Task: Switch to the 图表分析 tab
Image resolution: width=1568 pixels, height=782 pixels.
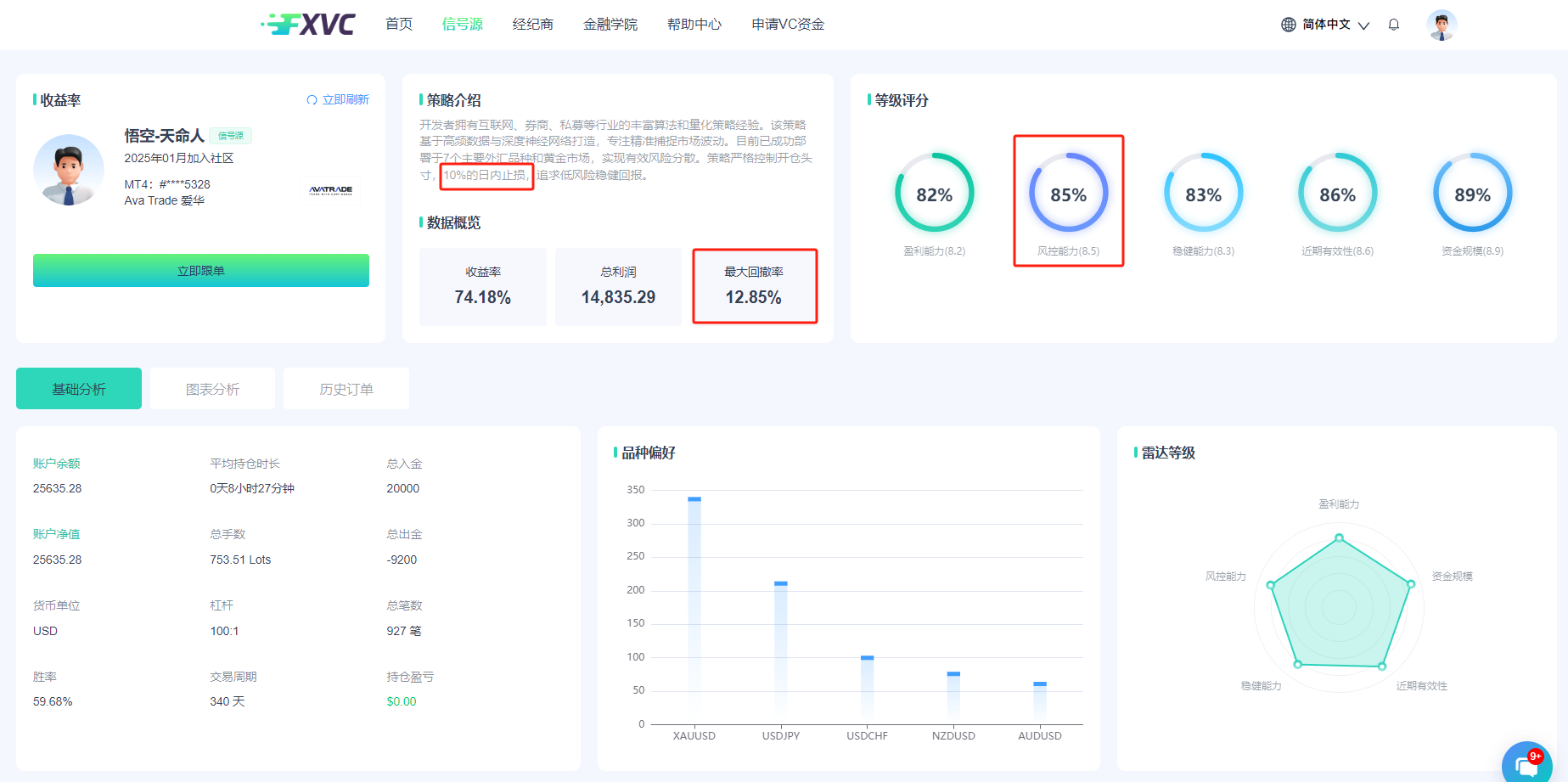Action: [x=212, y=389]
